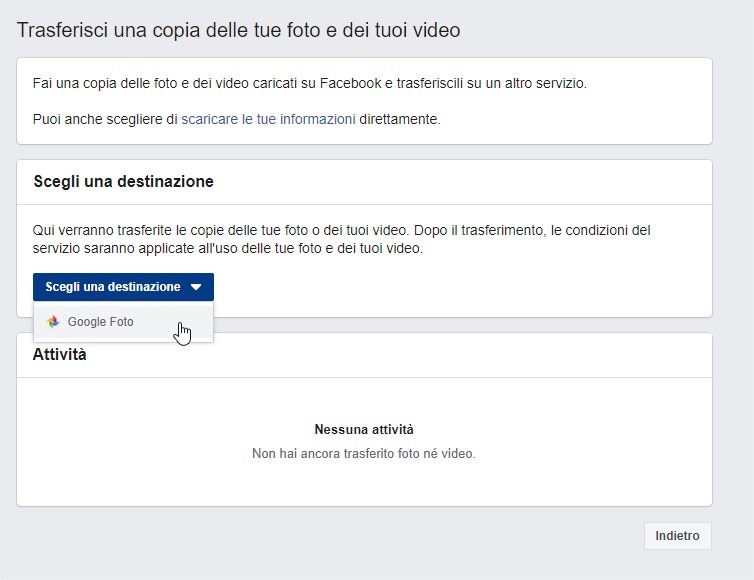Select the 'Google Foto' text label in dropdown
The image size is (754, 580).
[x=100, y=322]
